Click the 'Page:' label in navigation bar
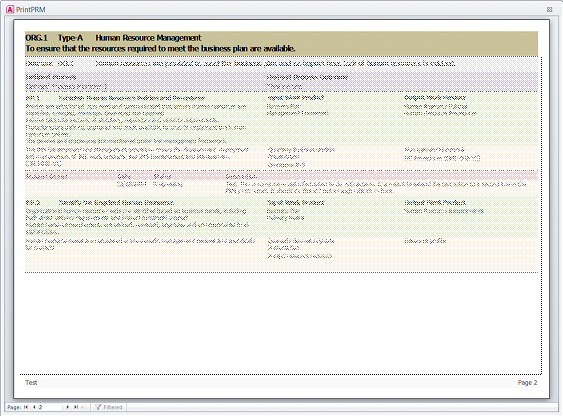Screen dimensions: 563x416 coord(14,407)
